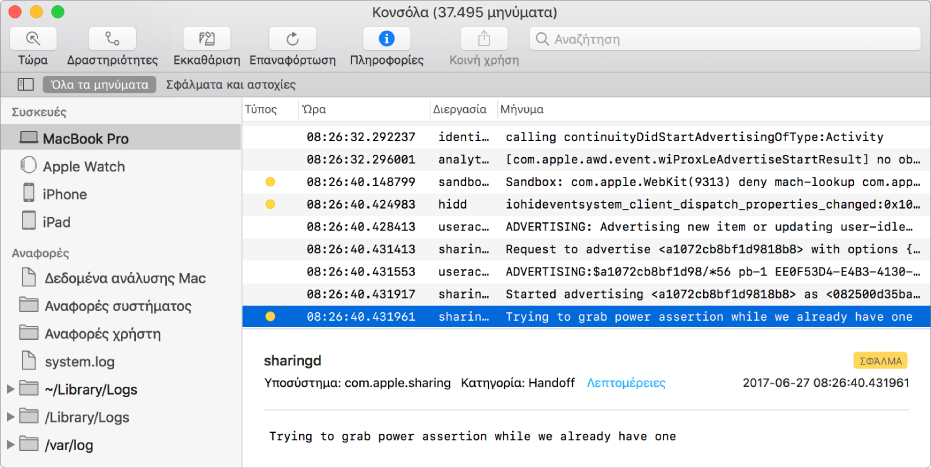
Task: Click the system.log document icon
Action: point(28,360)
